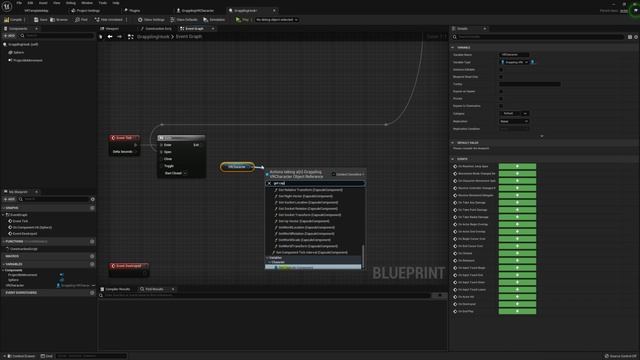
Task: Open Find in the blueprint toolbar
Action: point(81,20)
